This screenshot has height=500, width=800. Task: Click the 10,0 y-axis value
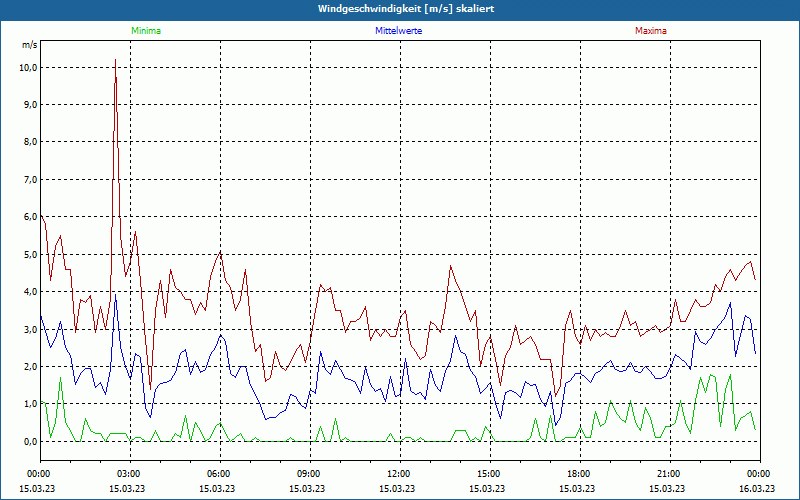(28, 67)
